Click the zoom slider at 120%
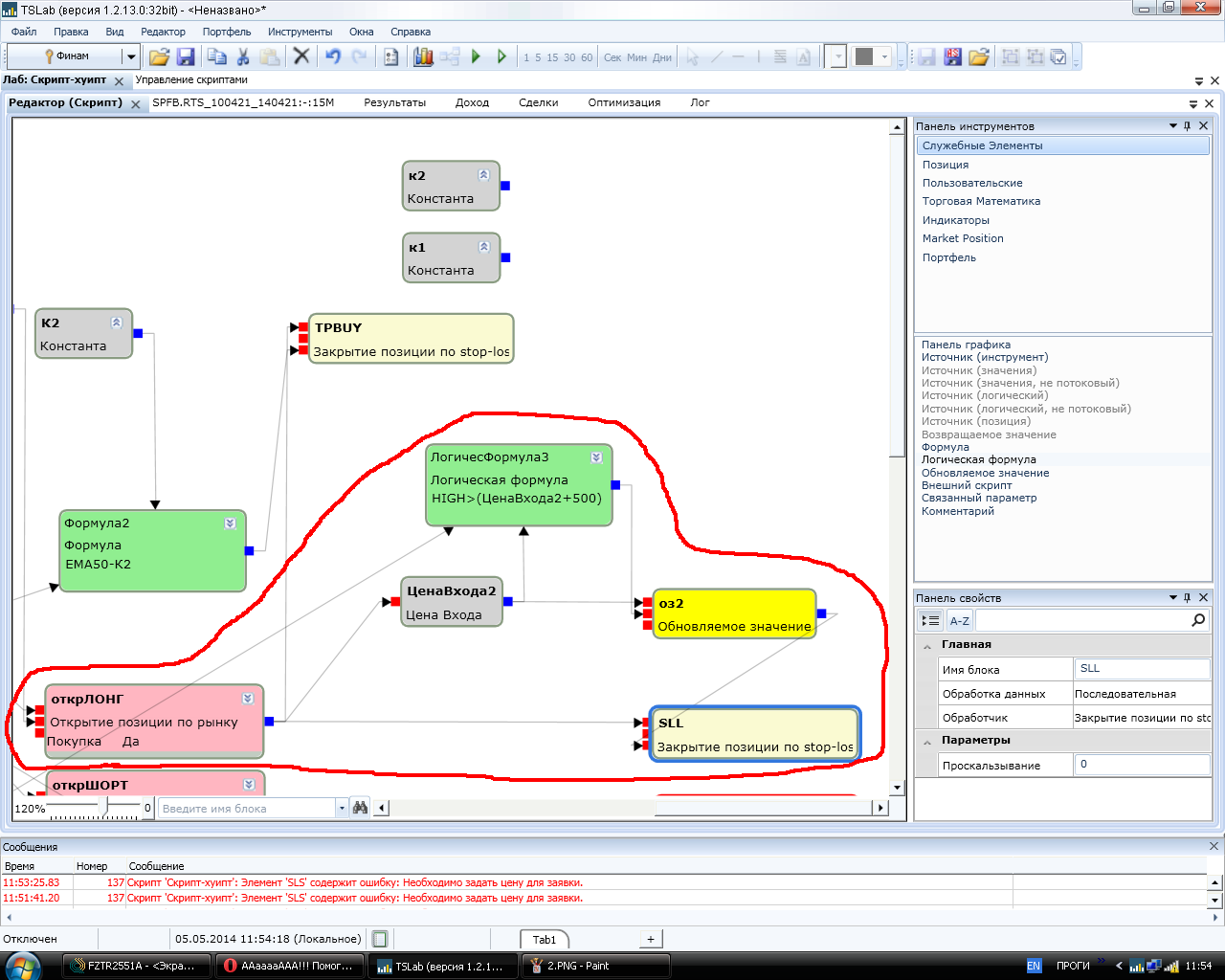 pos(107,808)
